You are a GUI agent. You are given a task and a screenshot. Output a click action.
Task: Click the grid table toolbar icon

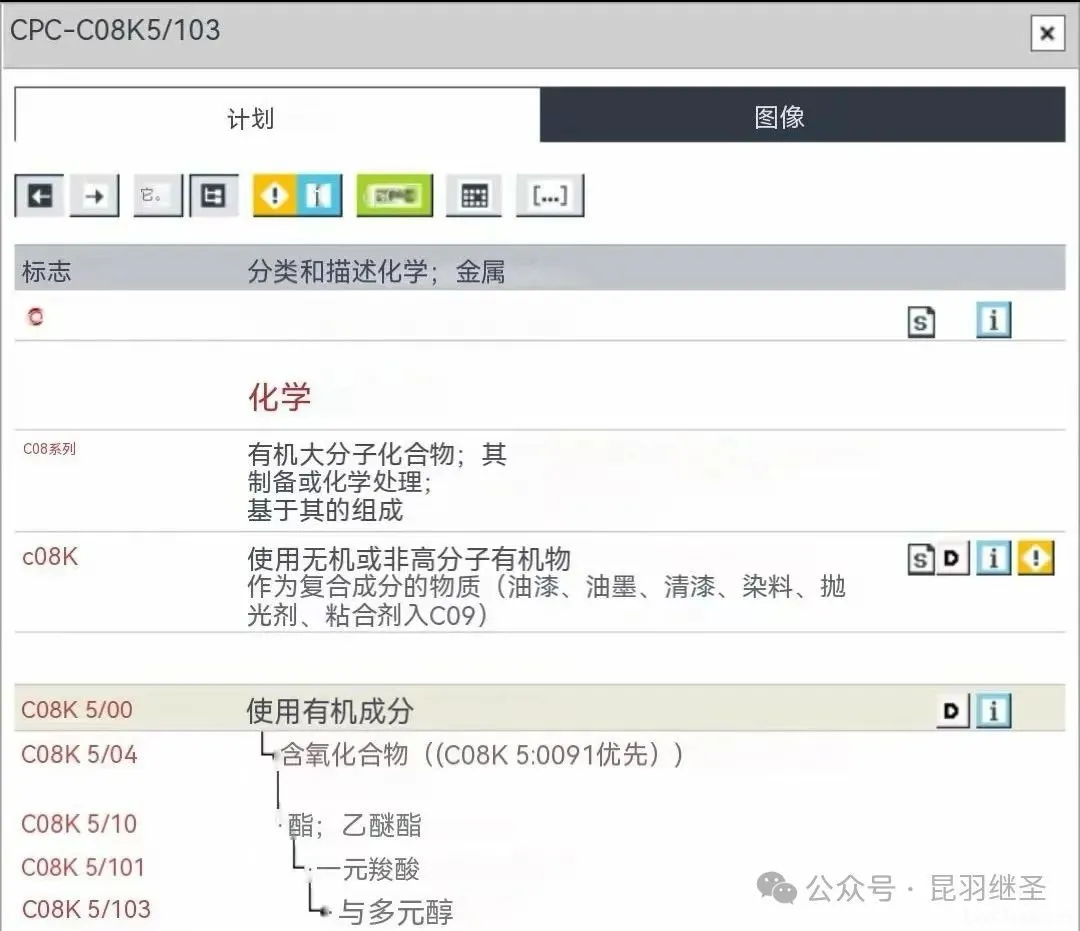coord(474,196)
